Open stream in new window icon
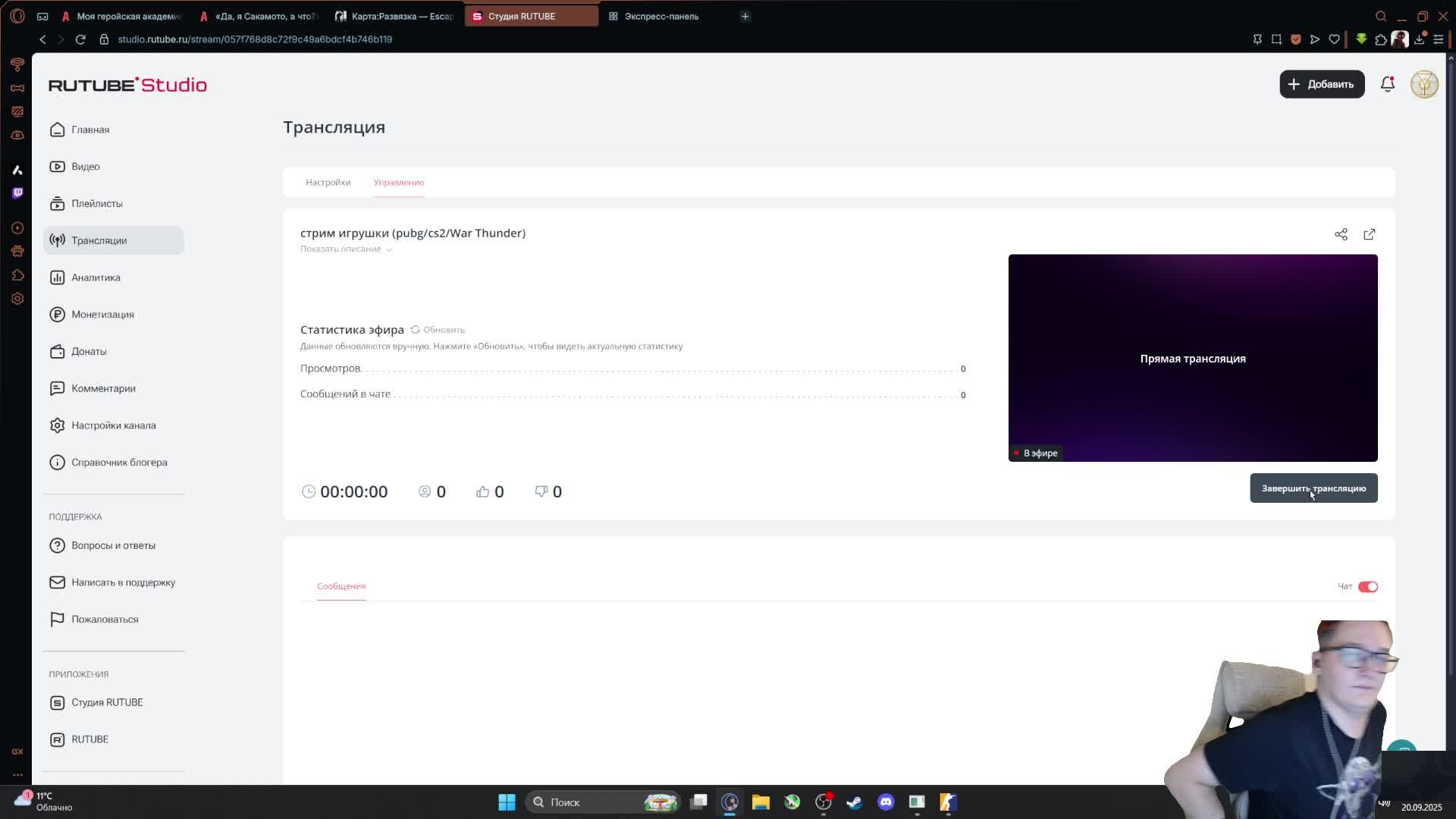 [x=1369, y=234]
